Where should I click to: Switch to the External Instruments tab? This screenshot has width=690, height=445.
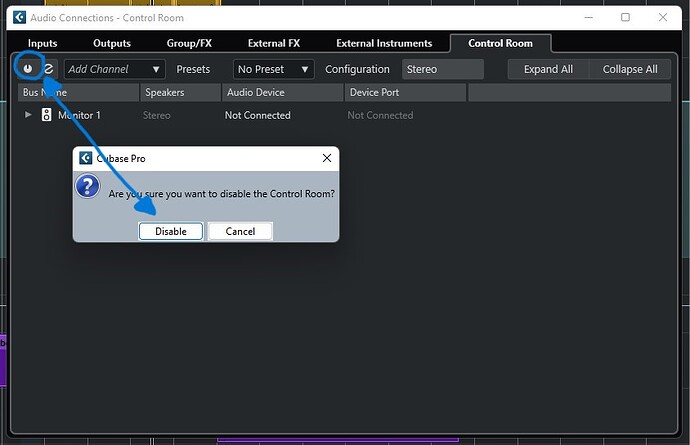[x=384, y=43]
